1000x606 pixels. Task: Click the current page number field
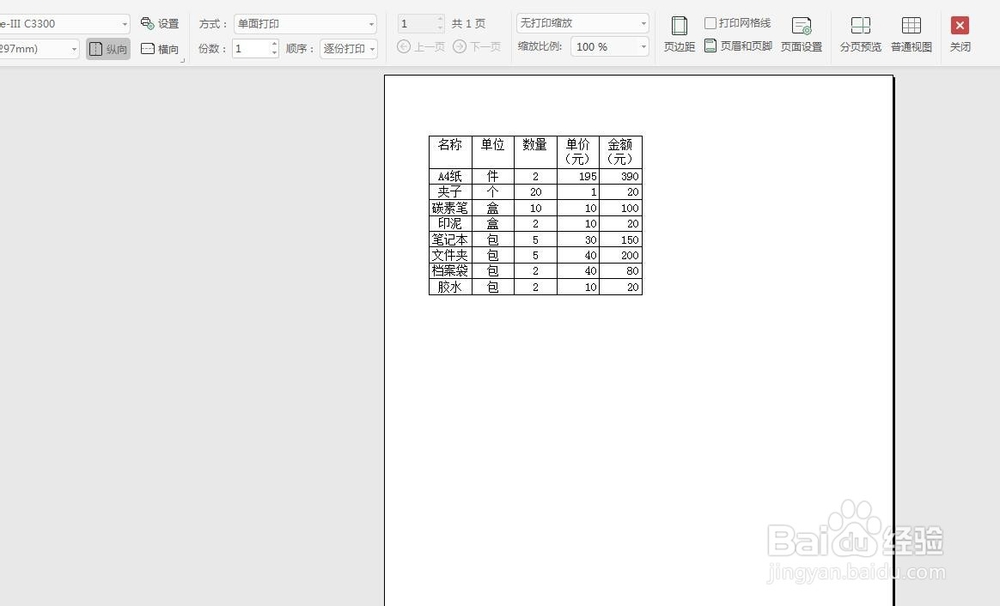[x=417, y=24]
